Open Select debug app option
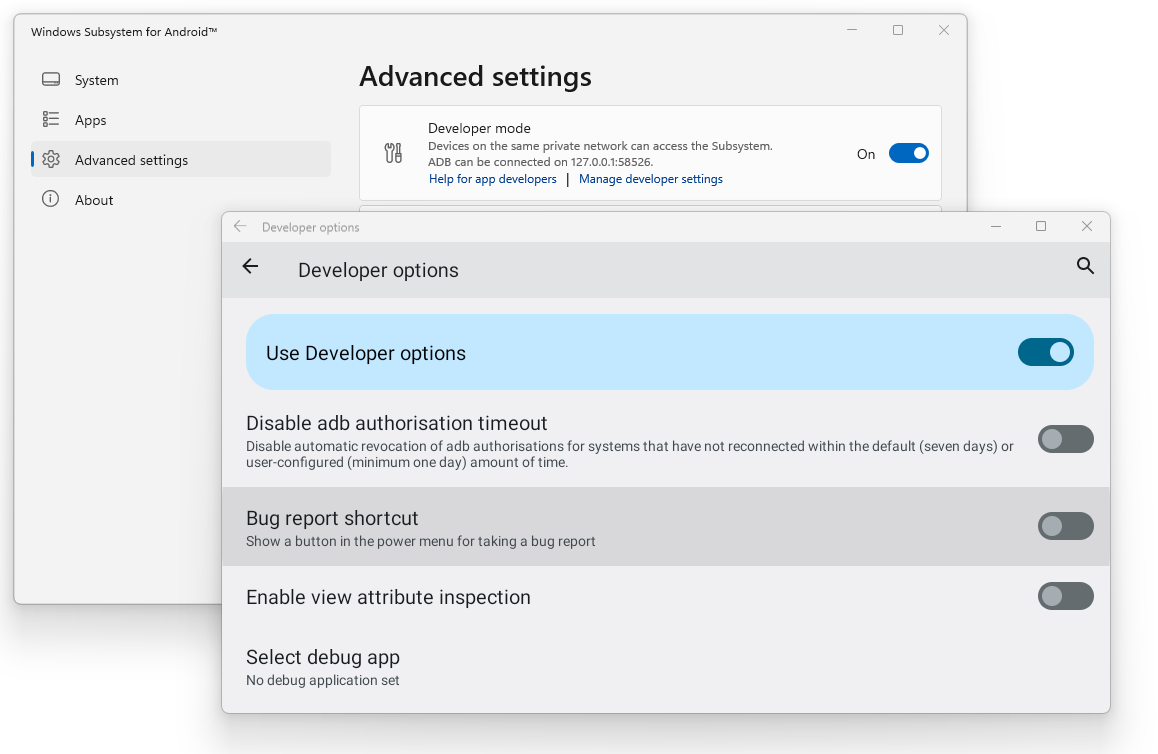1158x754 pixels. coord(665,668)
